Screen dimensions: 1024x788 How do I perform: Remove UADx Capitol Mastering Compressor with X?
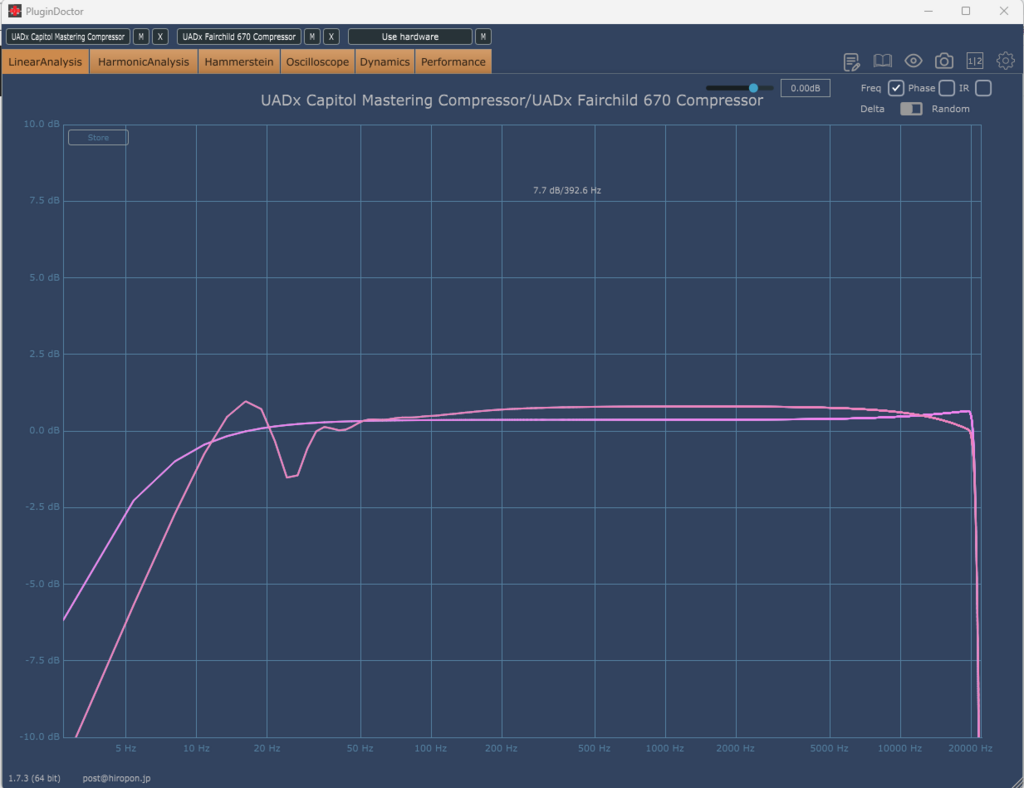tap(160, 37)
